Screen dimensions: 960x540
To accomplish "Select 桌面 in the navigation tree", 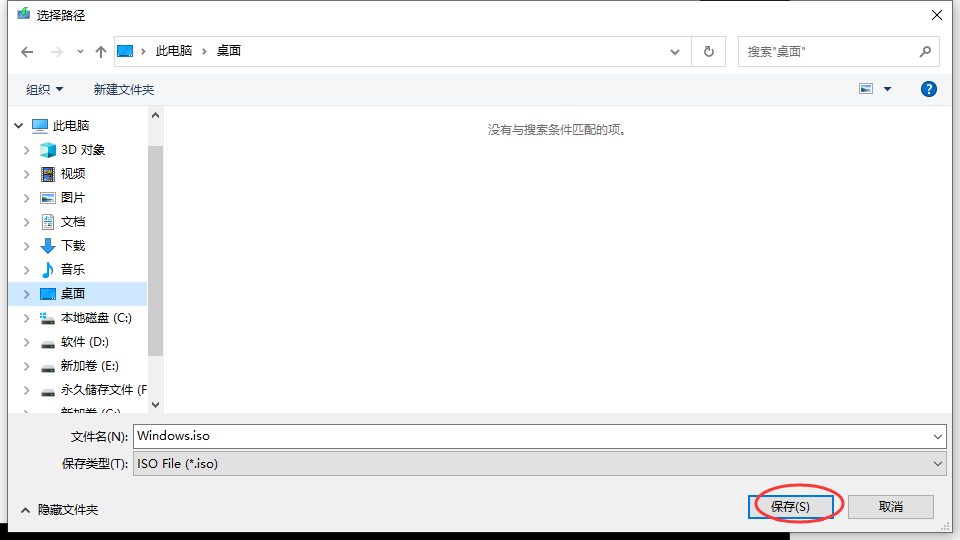I will click(72, 294).
